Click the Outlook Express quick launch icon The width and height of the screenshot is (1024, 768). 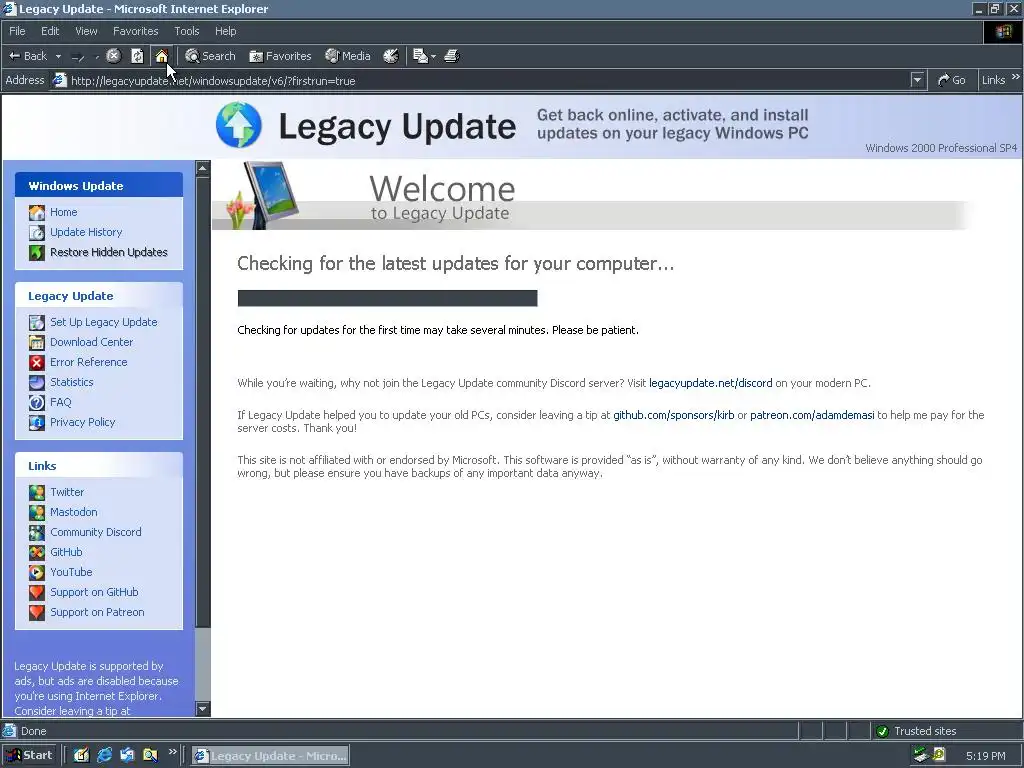127,755
